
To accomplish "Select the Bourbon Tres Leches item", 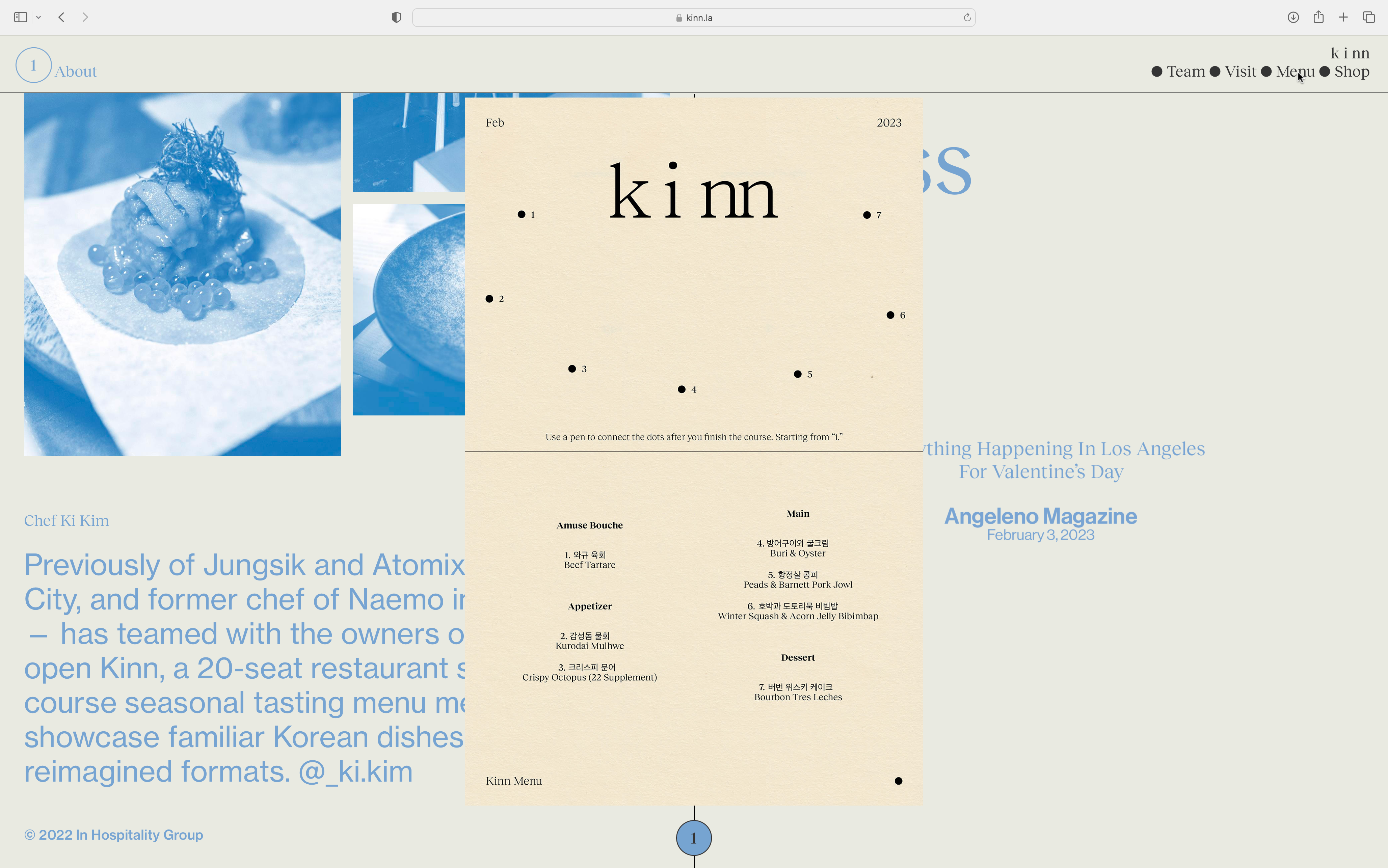I will (798, 692).
